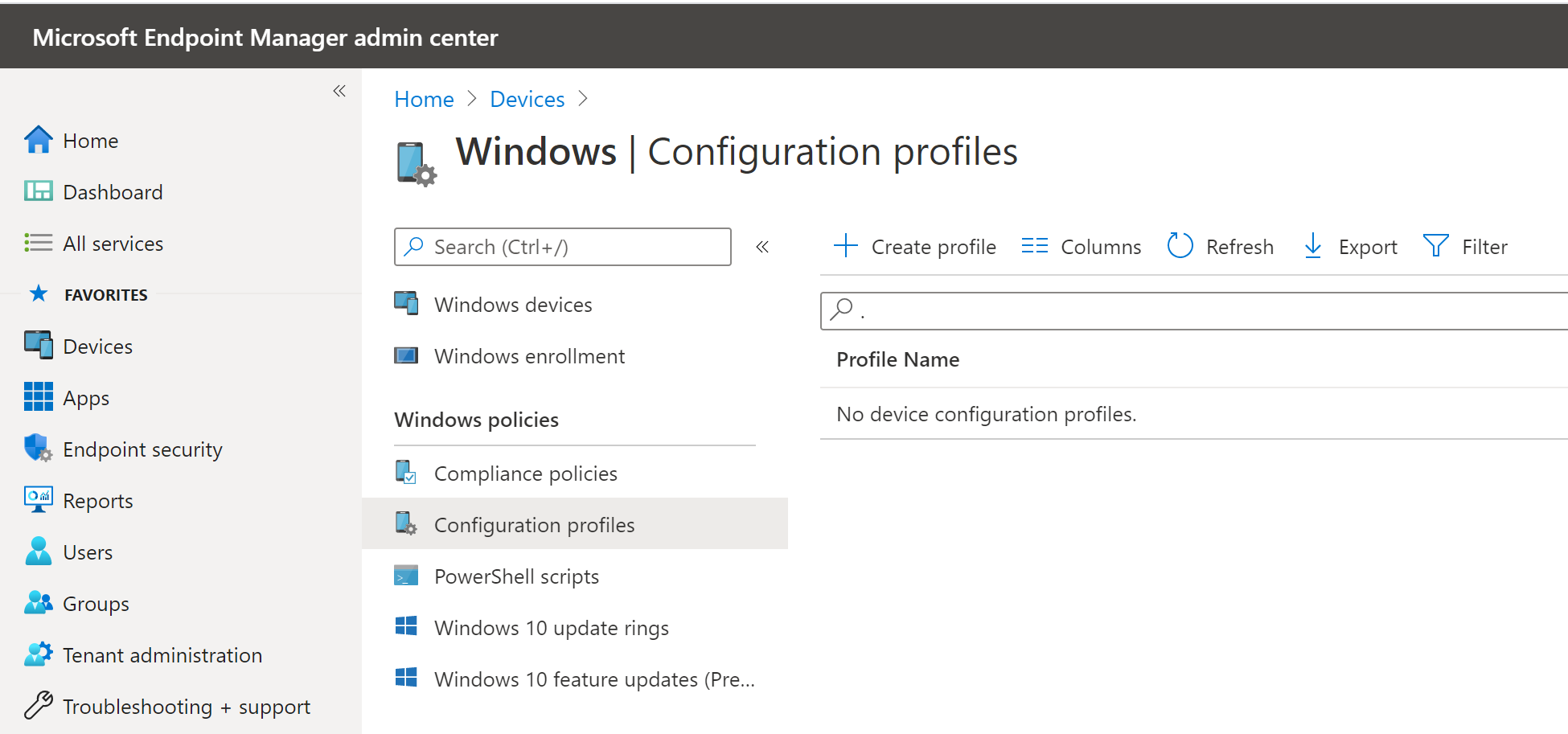1568x734 pixels.
Task: Click the Windows page header device icon
Action: [x=417, y=163]
